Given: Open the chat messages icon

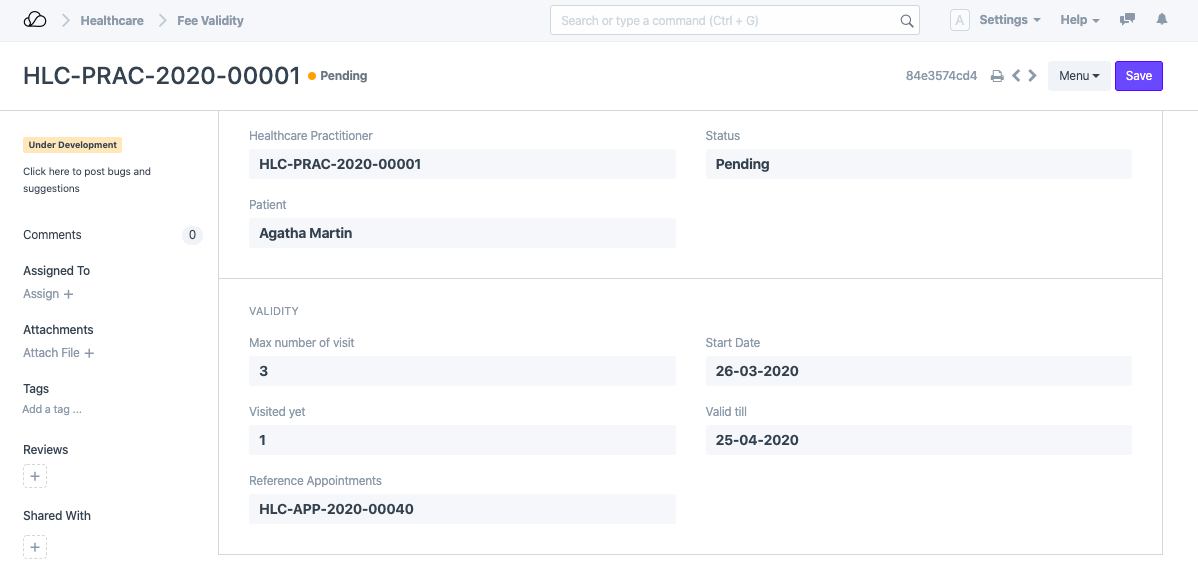Looking at the screenshot, I should 1127,20.
